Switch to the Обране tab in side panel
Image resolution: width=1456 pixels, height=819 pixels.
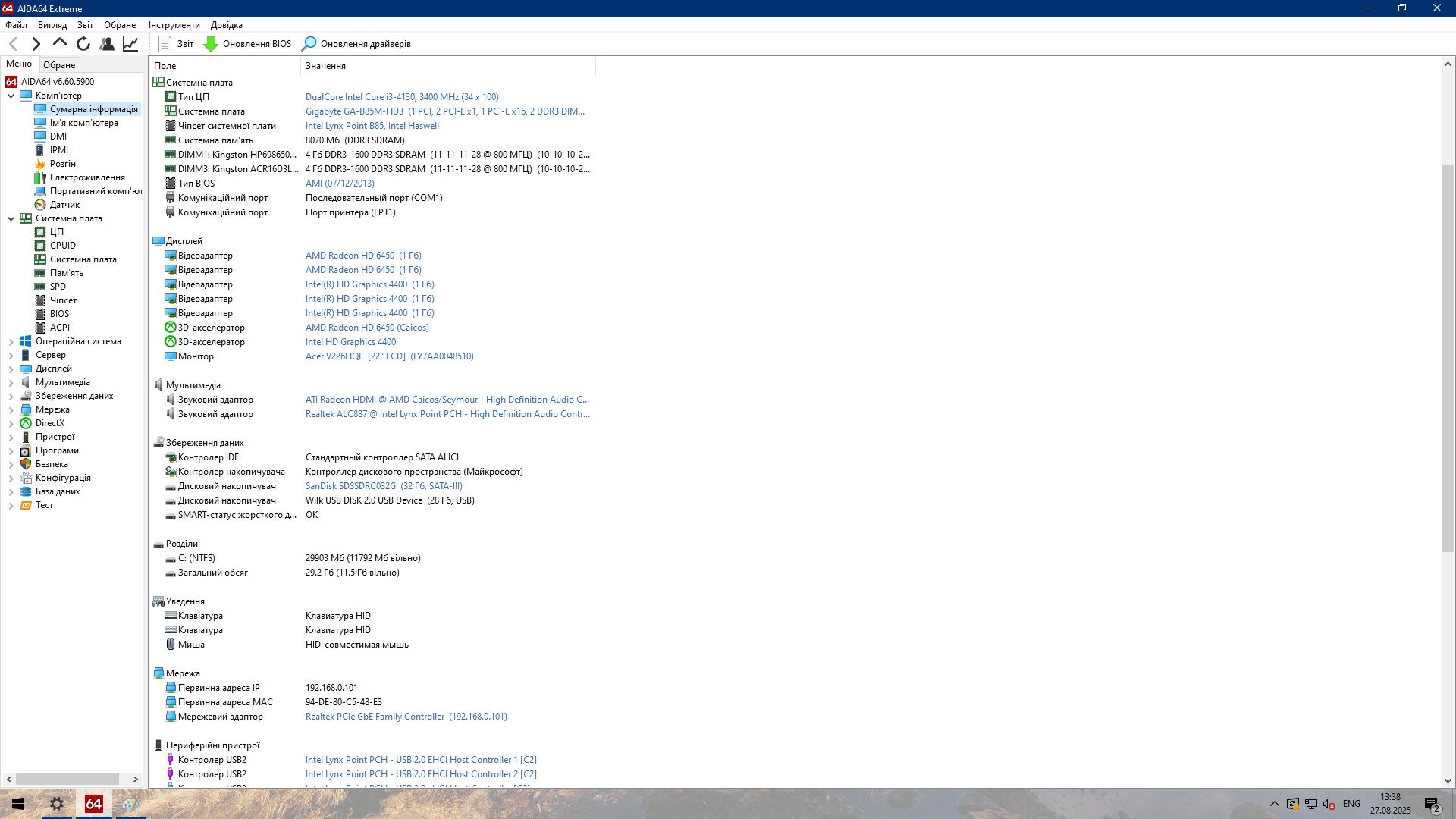(59, 65)
